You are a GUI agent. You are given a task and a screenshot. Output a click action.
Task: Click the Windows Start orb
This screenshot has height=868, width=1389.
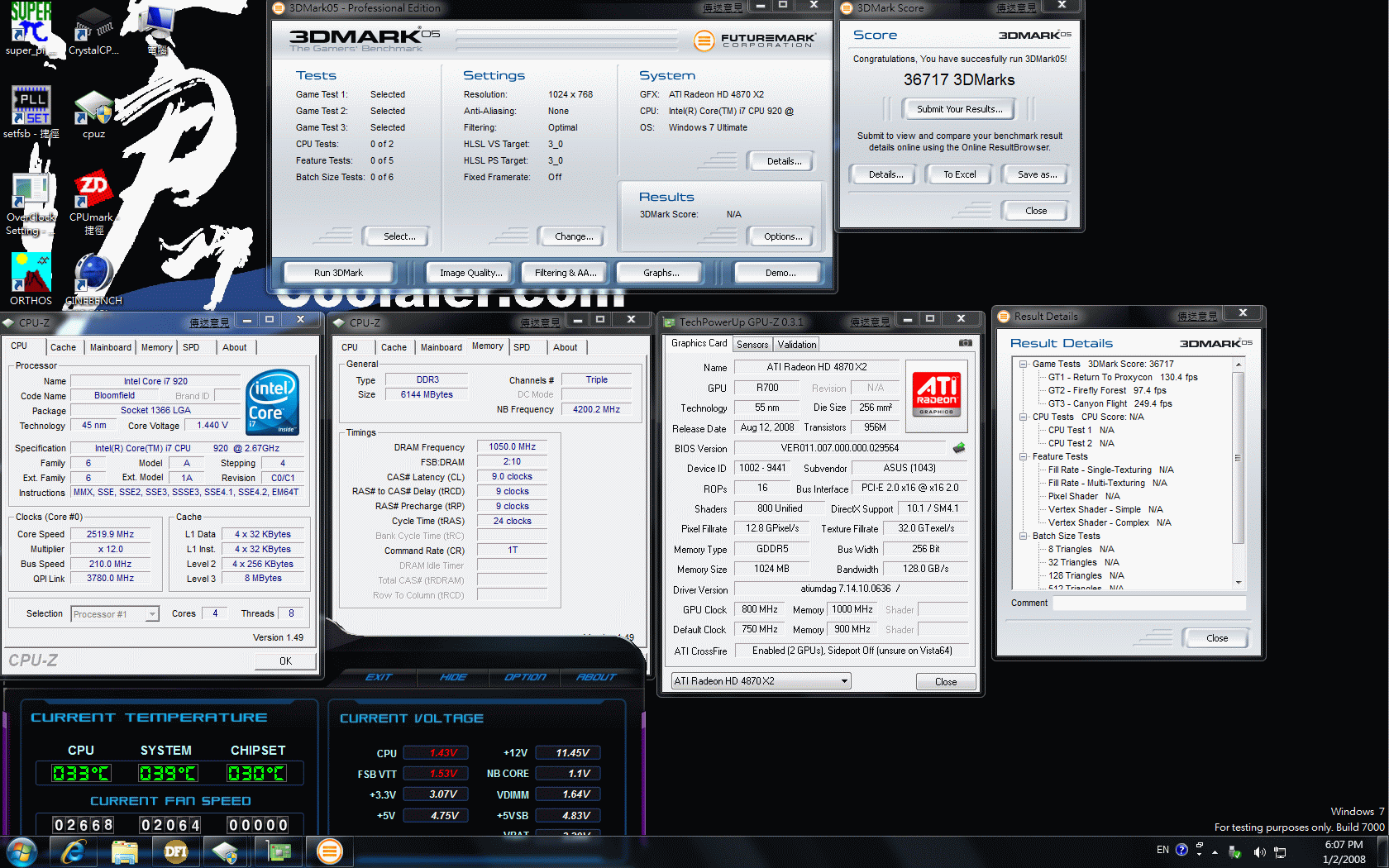coord(21,851)
